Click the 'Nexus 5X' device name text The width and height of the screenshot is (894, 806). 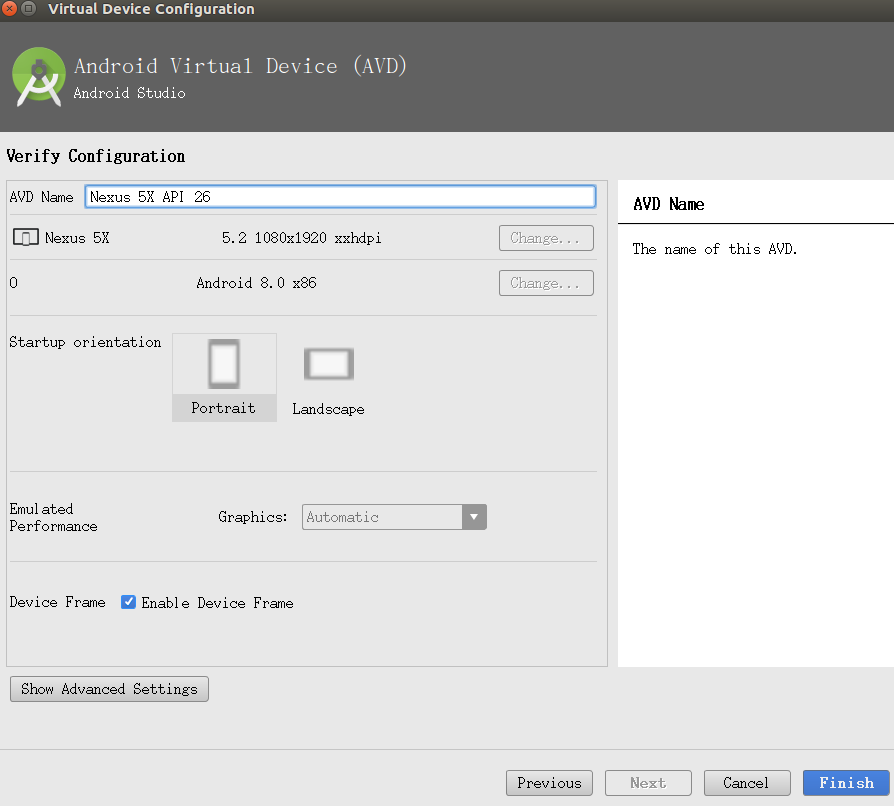click(77, 238)
